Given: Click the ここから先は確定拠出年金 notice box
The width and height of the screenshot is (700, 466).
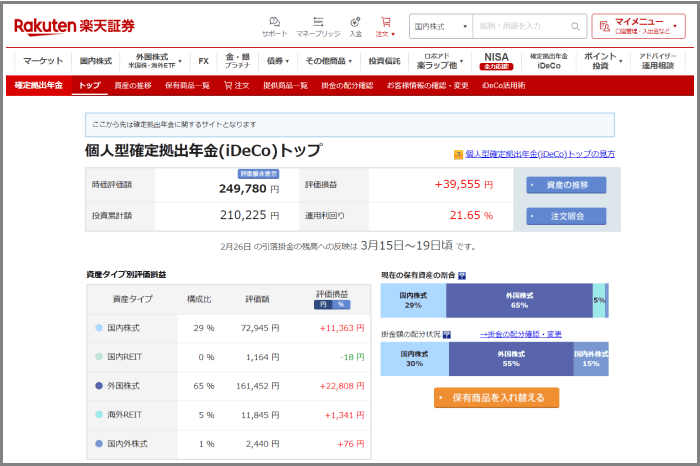Looking at the screenshot, I should [x=350, y=125].
